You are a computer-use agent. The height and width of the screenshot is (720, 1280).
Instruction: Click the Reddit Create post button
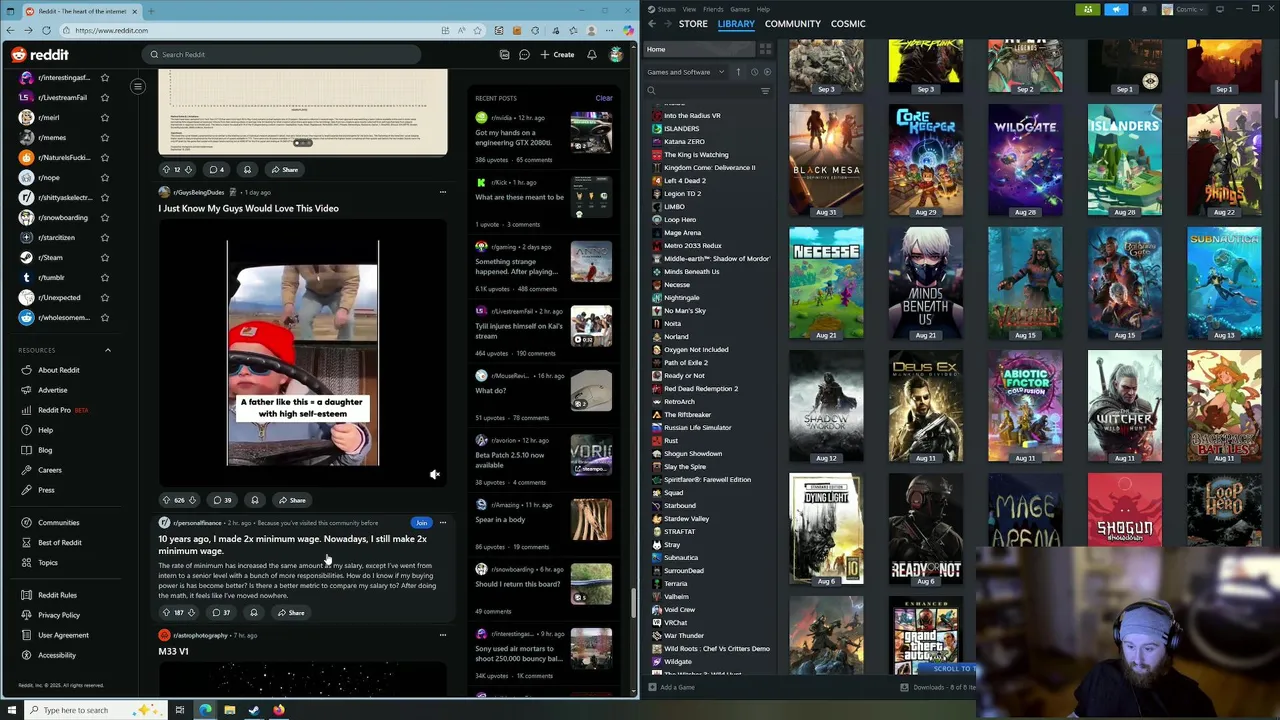click(558, 55)
